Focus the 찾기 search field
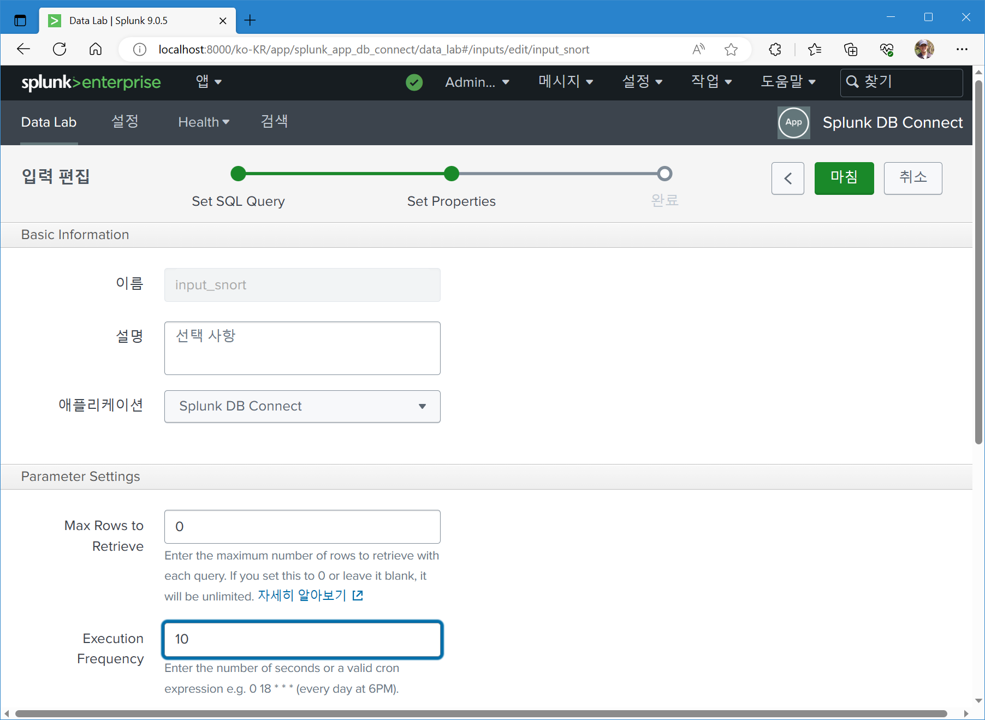 click(x=901, y=82)
